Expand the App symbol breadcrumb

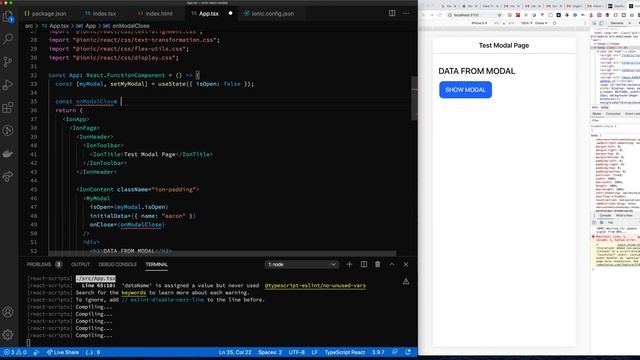(86, 26)
